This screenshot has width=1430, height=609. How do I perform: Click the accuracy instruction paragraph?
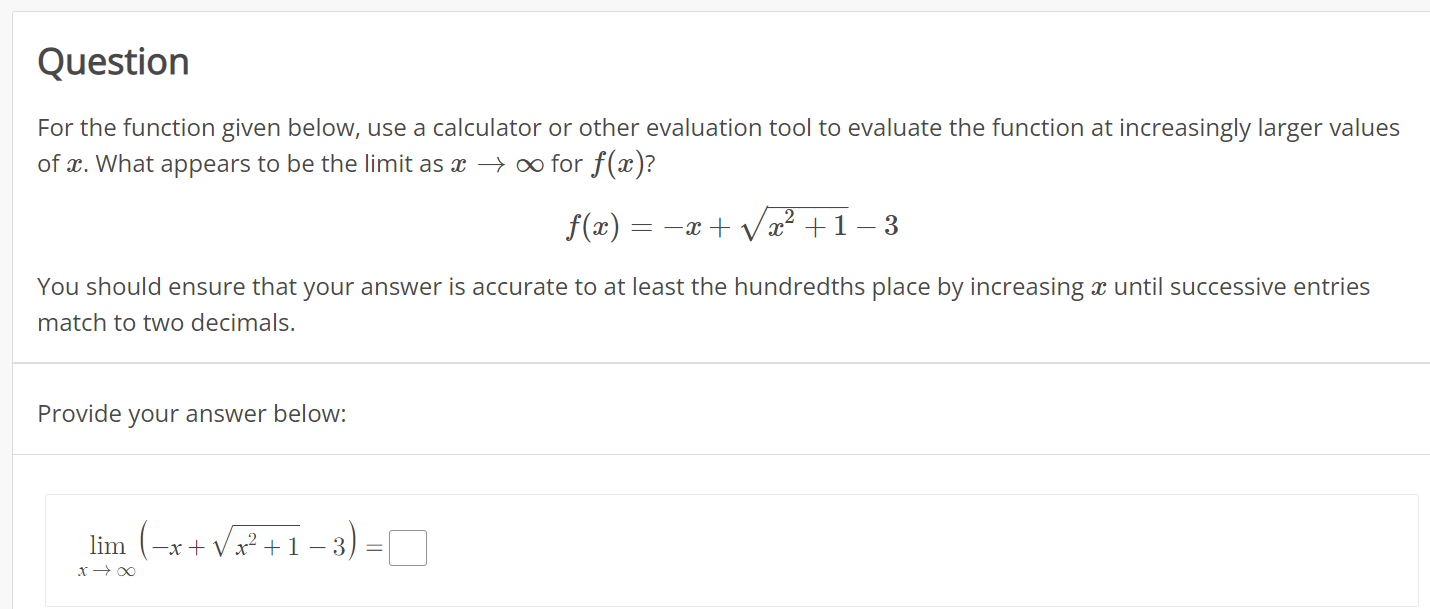point(700,303)
